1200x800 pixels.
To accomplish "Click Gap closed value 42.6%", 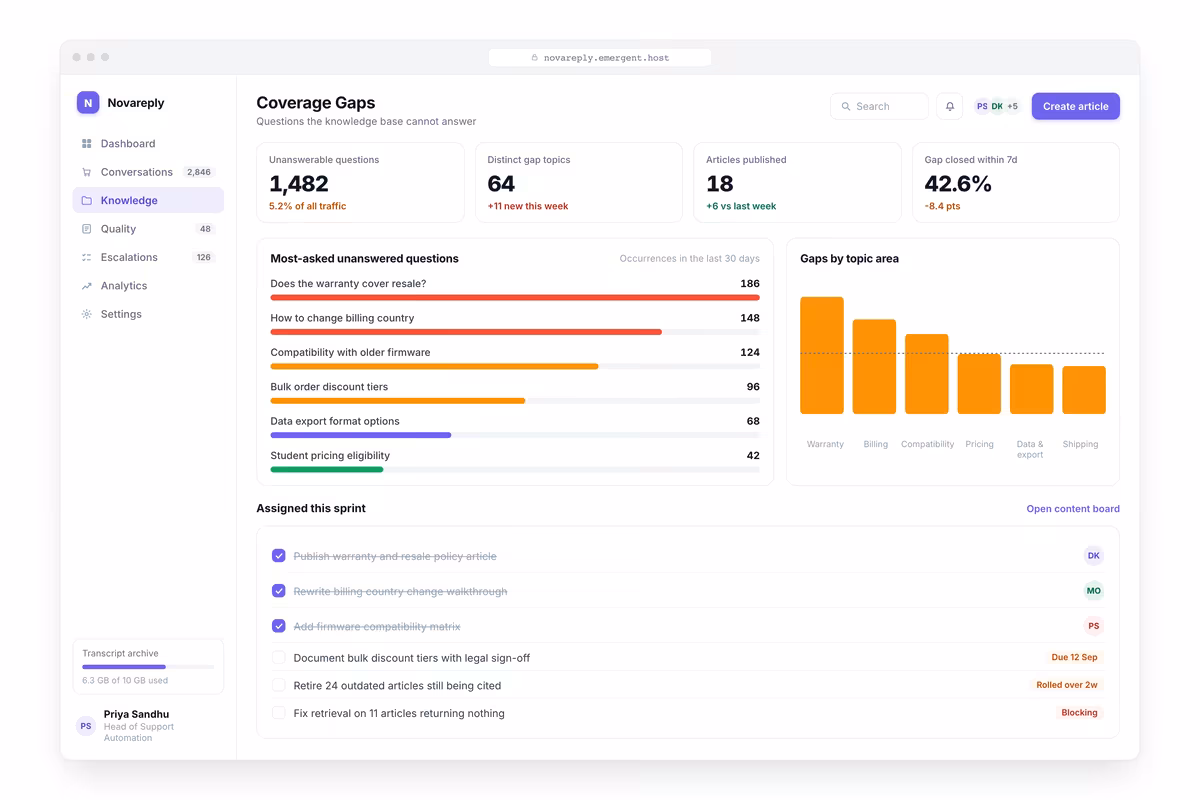I will [x=958, y=184].
